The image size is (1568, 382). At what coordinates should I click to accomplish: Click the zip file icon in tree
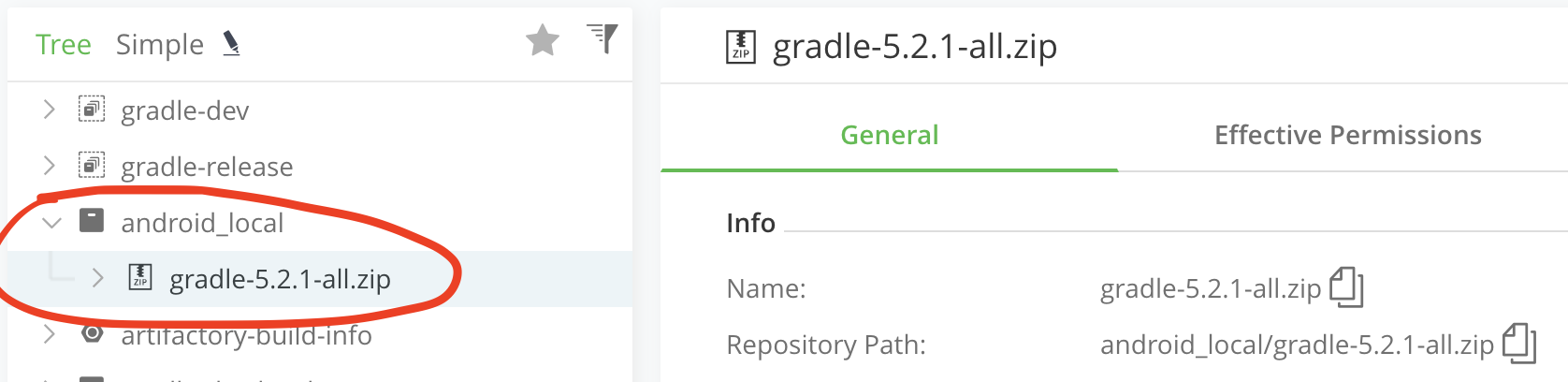(x=140, y=277)
